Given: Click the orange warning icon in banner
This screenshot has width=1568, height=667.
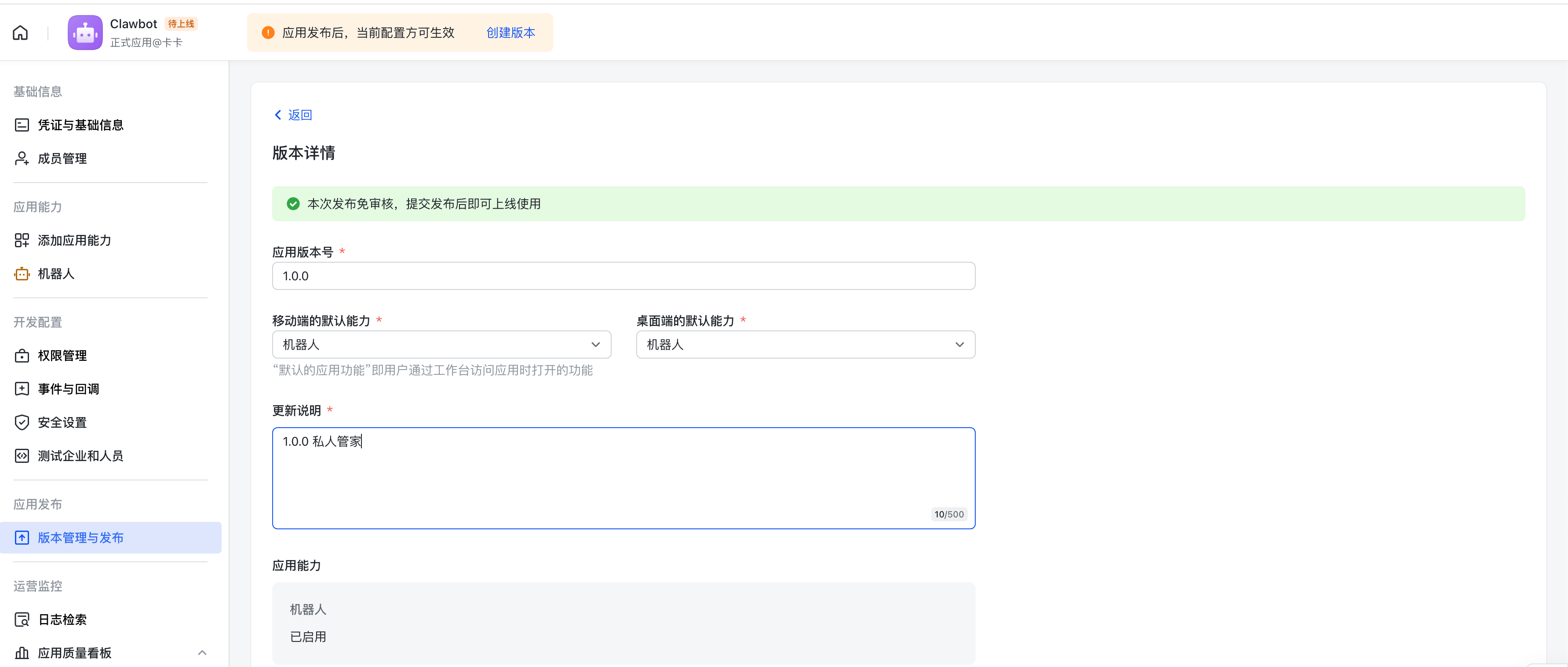Looking at the screenshot, I should pos(268,33).
